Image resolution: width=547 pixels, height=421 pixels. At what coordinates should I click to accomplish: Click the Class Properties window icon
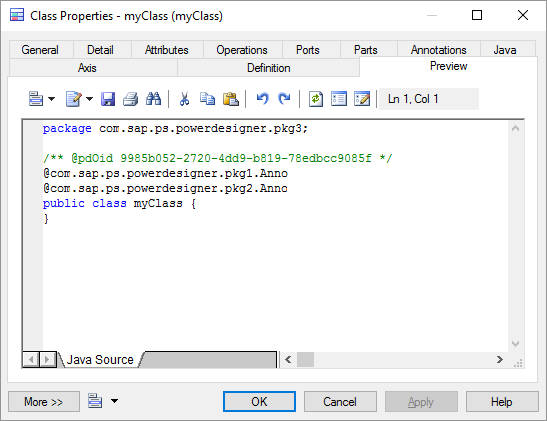(x=17, y=15)
